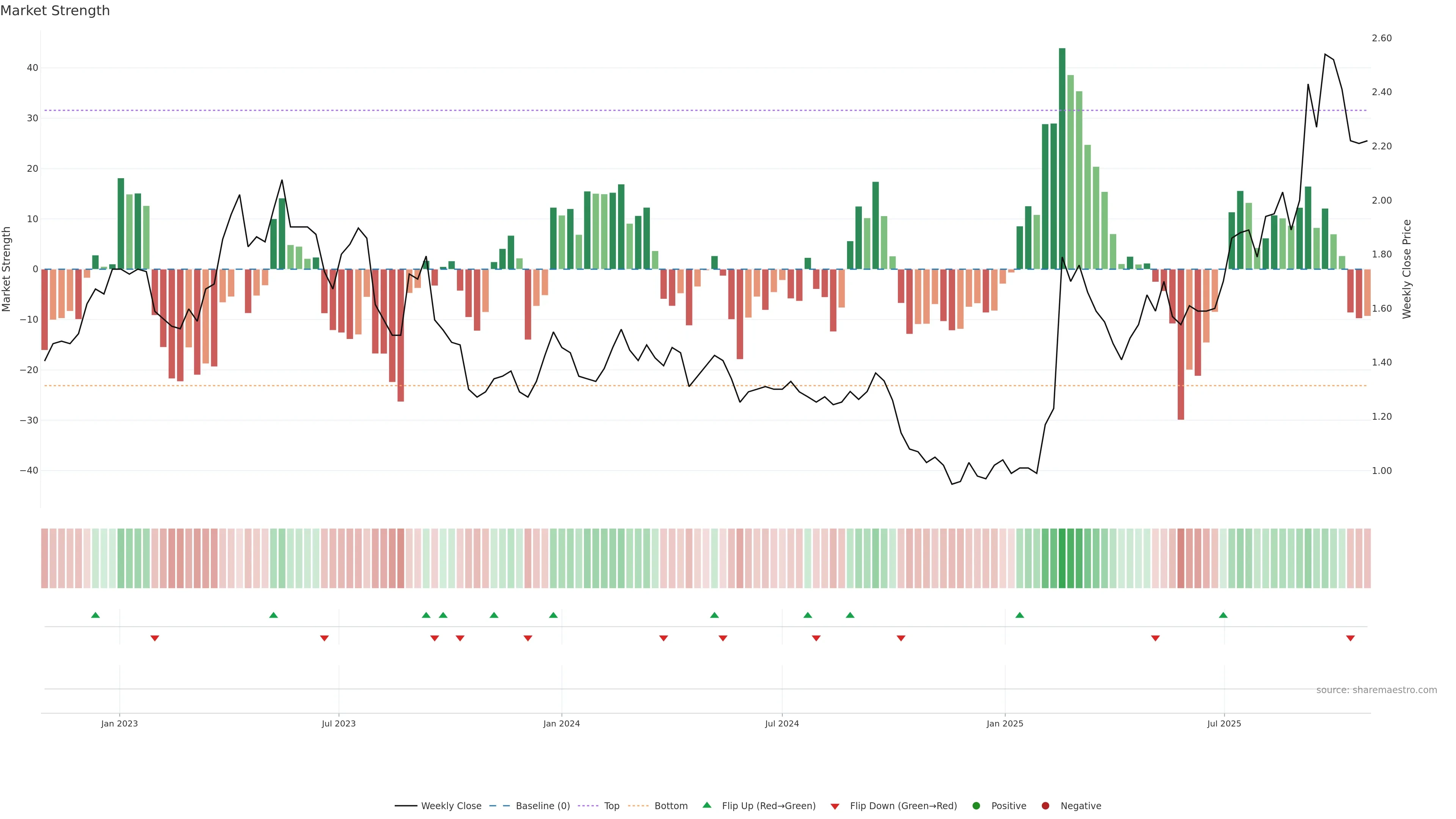The image size is (1456, 819).
Task: Click the flip-up marker just after Jan 2025
Action: click(x=1020, y=615)
